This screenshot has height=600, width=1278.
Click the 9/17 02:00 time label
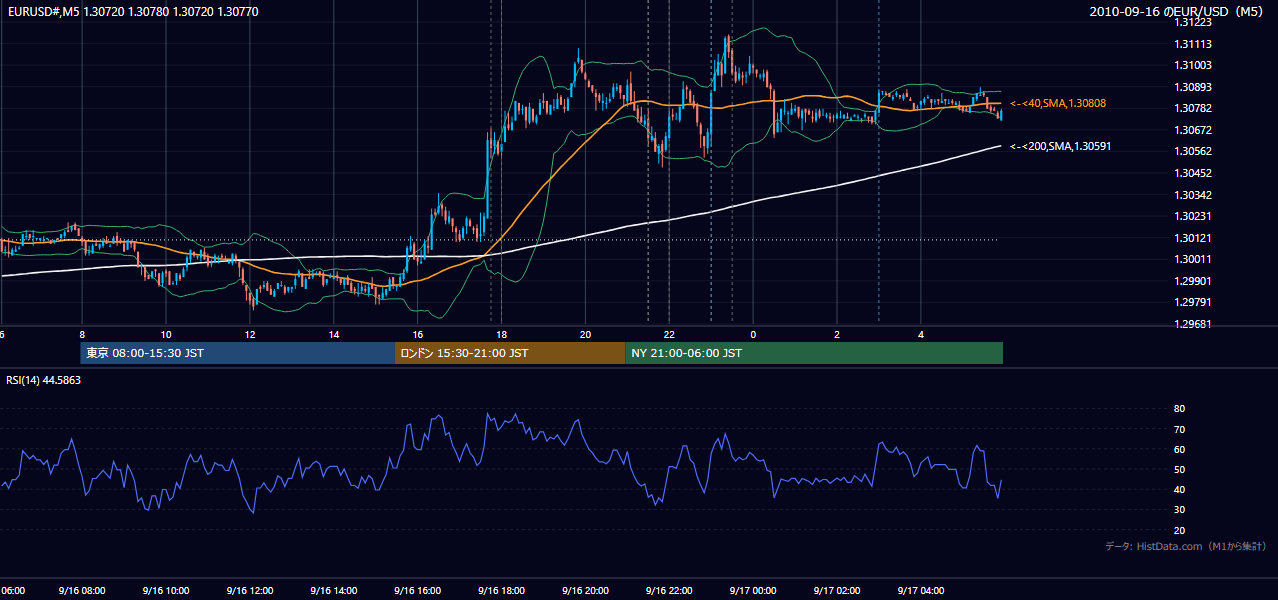837,591
